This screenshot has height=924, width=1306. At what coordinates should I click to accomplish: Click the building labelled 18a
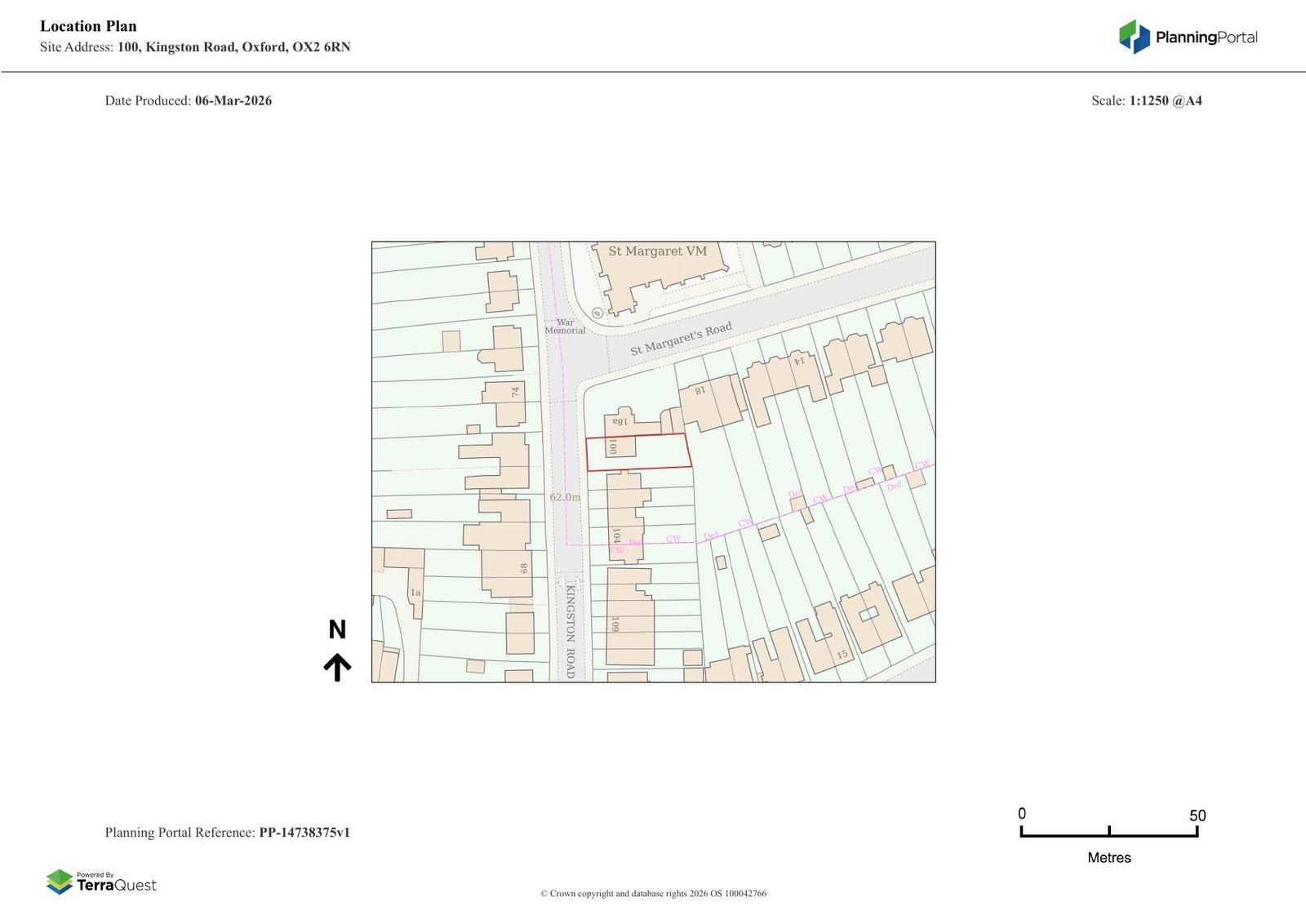coord(620,422)
